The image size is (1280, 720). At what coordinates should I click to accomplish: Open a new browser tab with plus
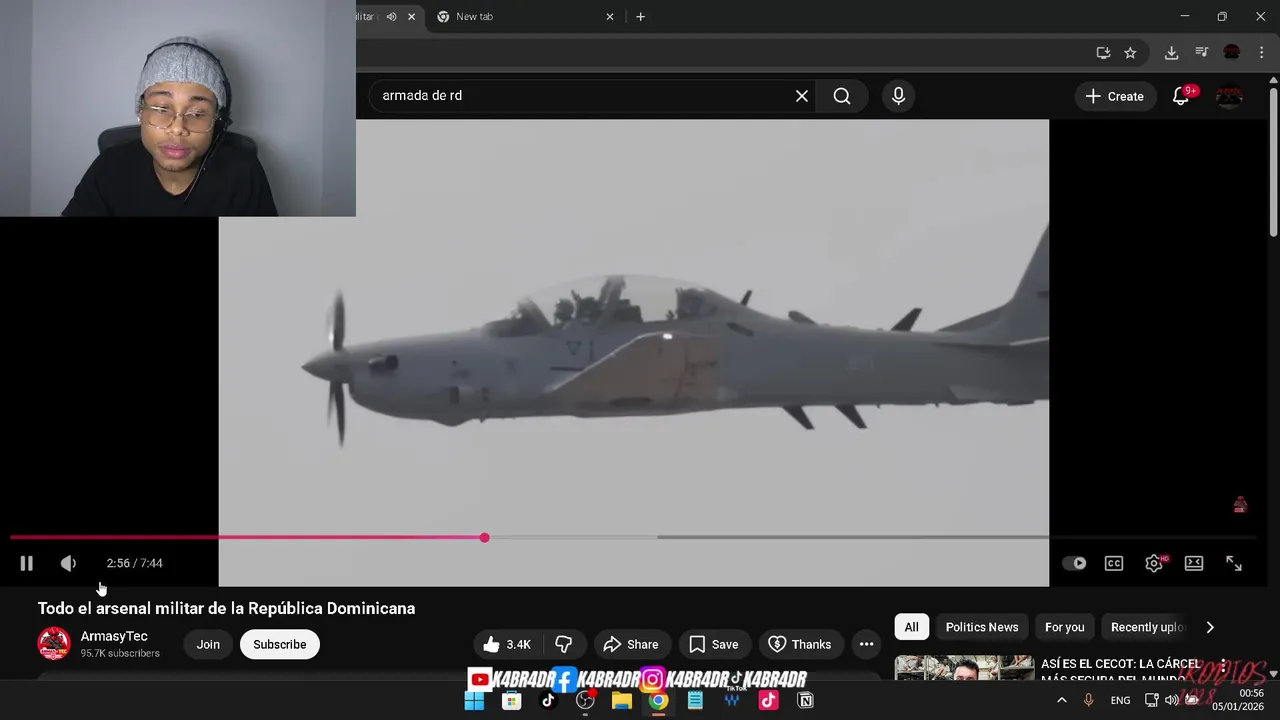[641, 16]
